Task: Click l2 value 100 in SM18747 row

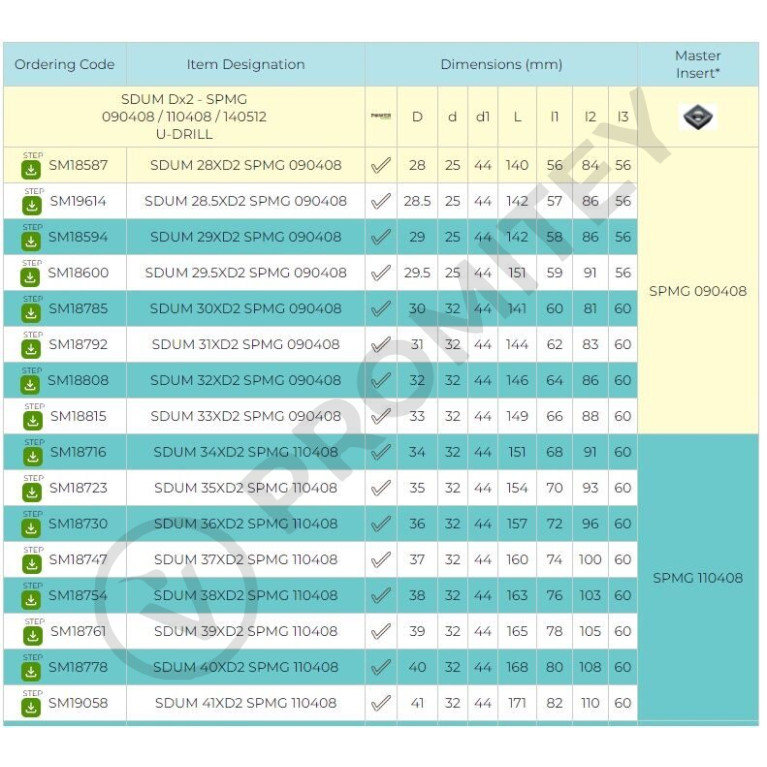Action: (x=590, y=560)
